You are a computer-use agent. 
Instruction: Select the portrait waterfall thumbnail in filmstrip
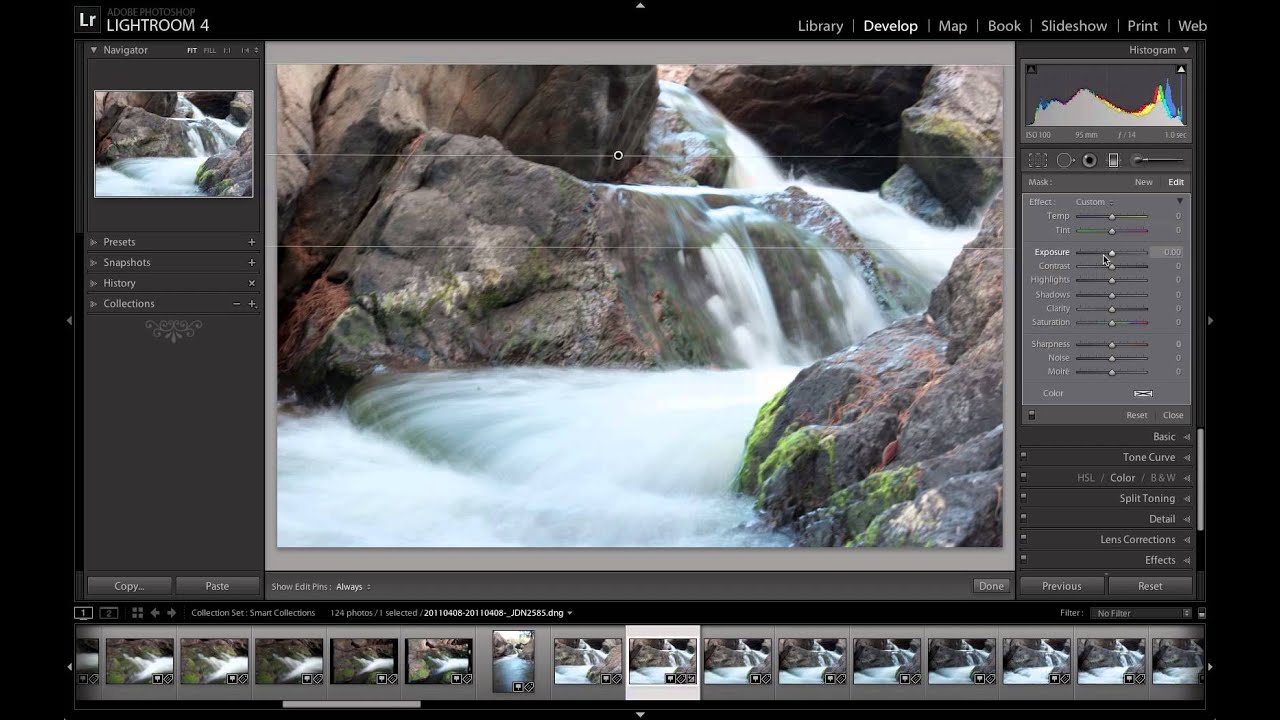tap(514, 661)
